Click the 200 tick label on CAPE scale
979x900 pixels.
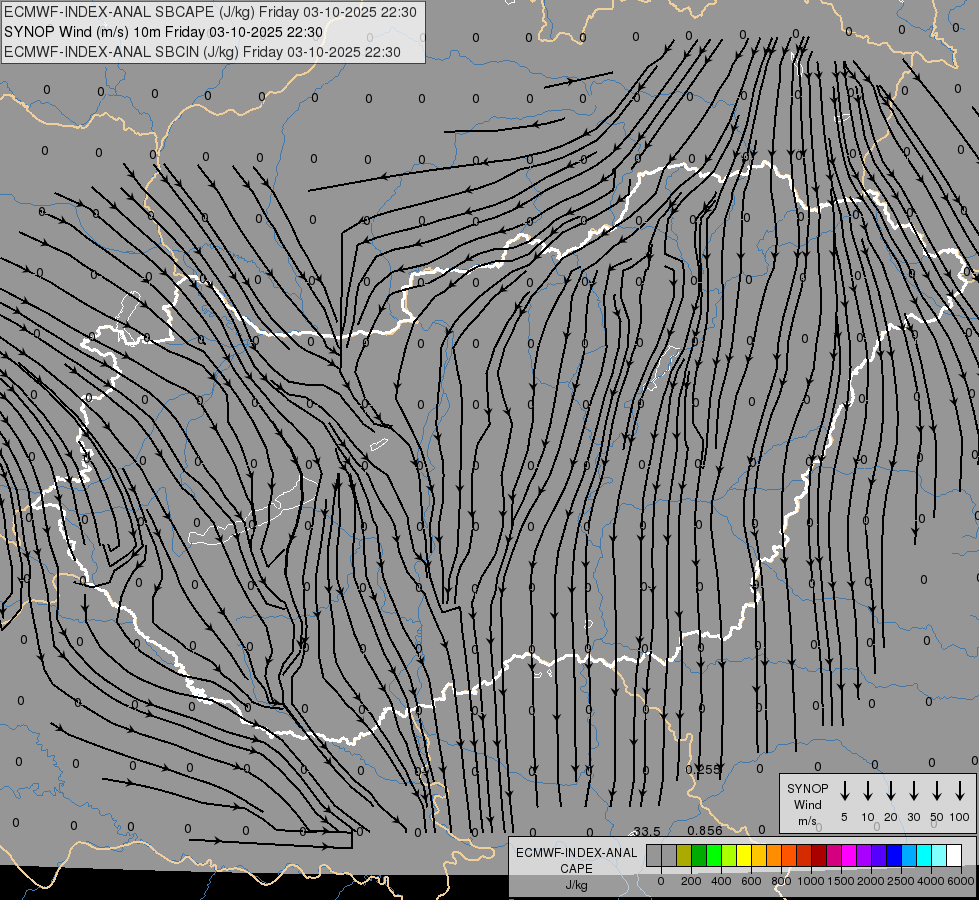(691, 881)
